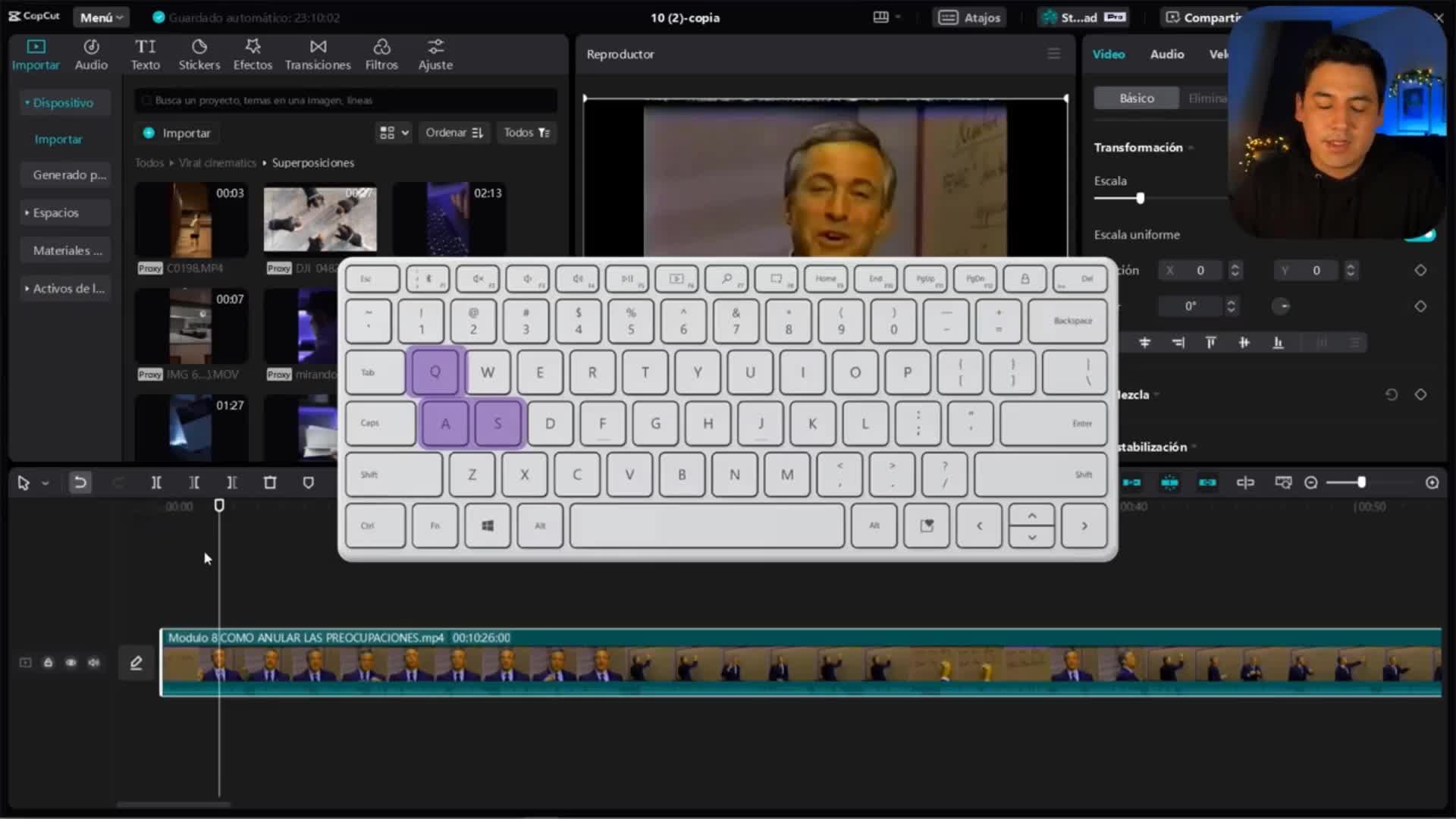Align the clip to the right edge
The width and height of the screenshot is (1456, 819).
point(1178,343)
